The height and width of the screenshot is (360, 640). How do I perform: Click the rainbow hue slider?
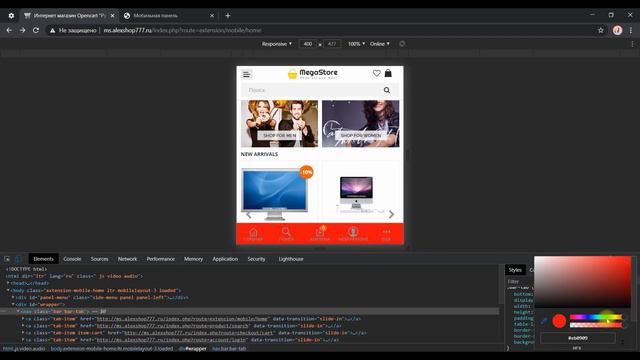[596, 317]
